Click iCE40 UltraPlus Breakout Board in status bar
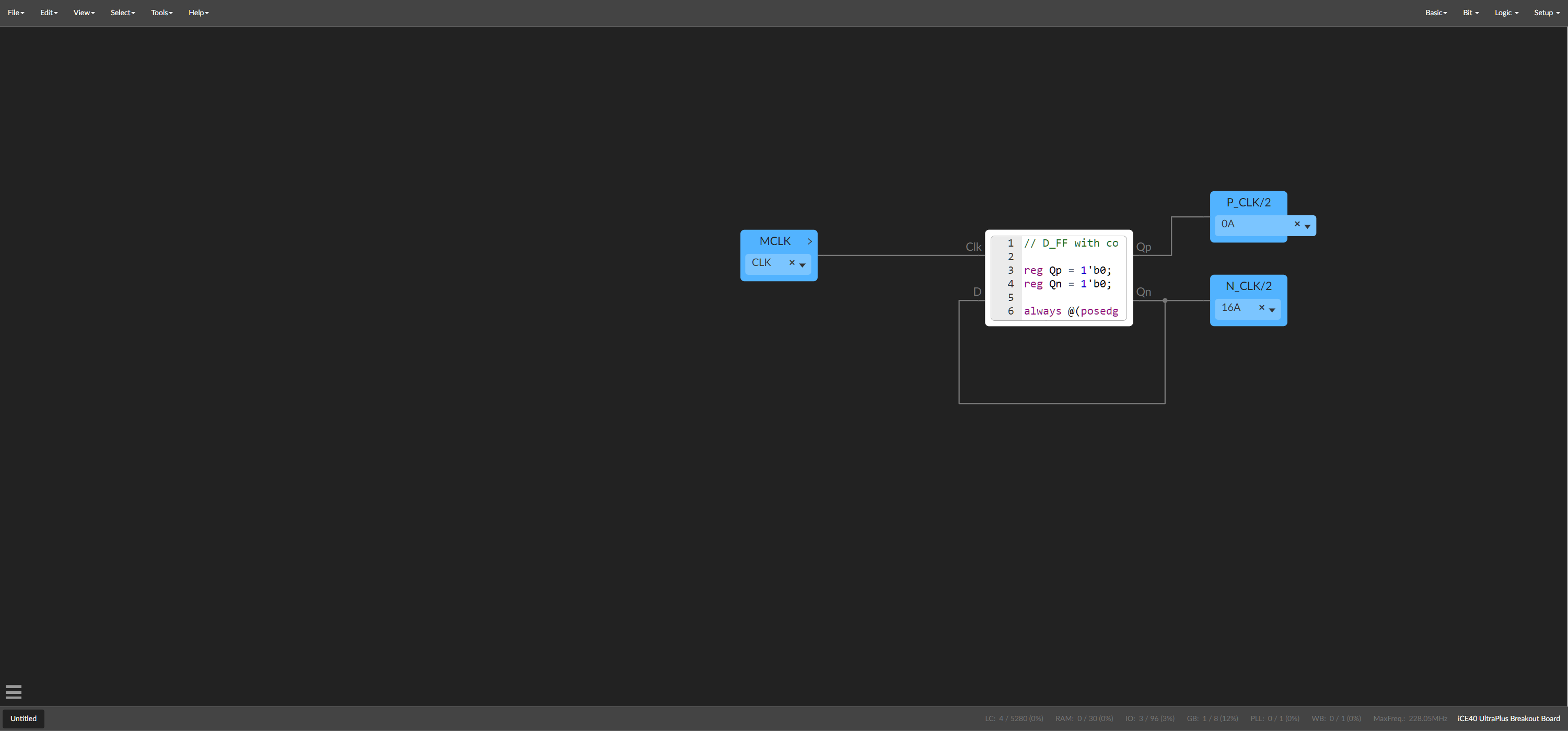Image resolution: width=1568 pixels, height=731 pixels. pyautogui.click(x=1509, y=718)
